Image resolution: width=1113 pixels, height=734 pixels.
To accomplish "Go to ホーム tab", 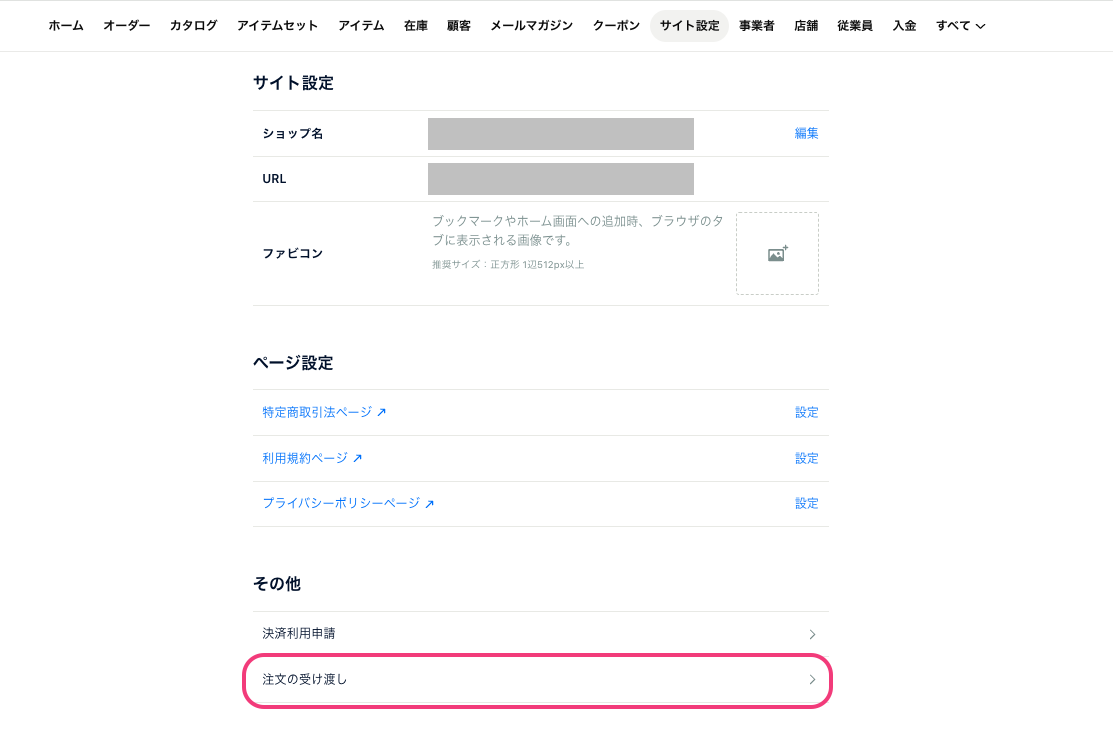I will click(66, 26).
